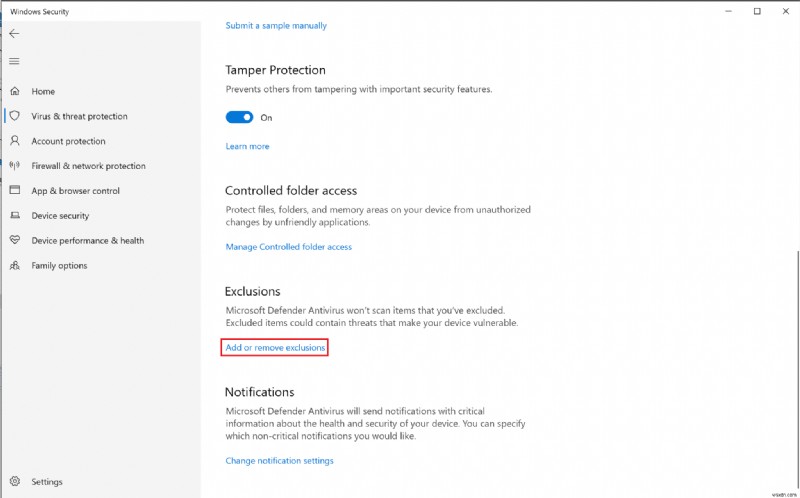Click the Firewall & network protection icon
Screen dimensions: 800x498
(x=14, y=166)
